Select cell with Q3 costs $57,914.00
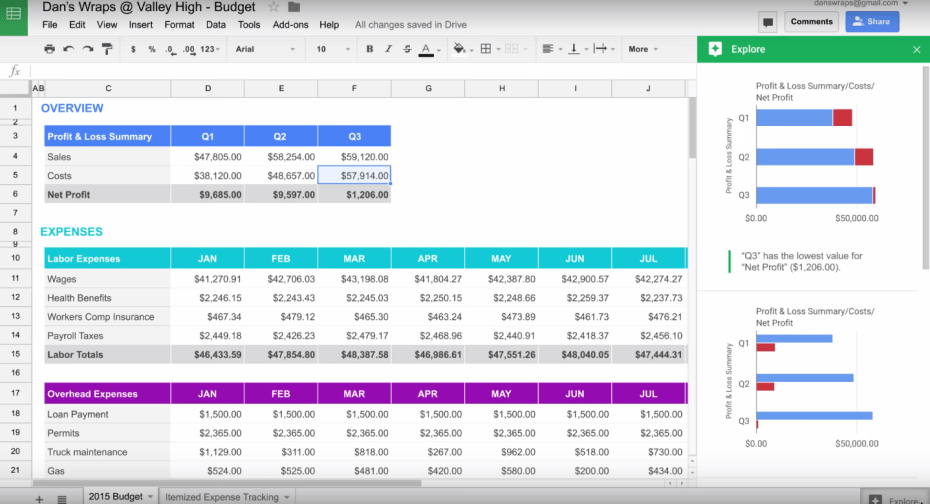This screenshot has width=930, height=504. pos(354,176)
